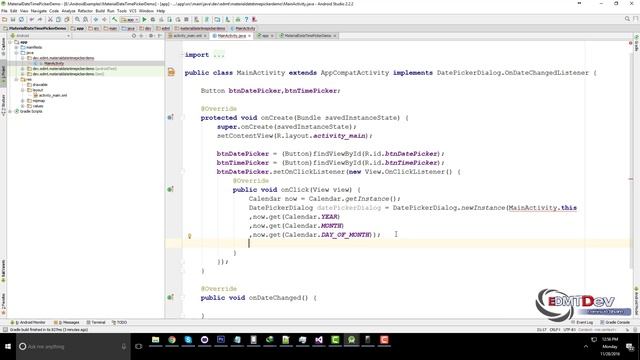This screenshot has height=360, width=640.
Task: Click the Project panel settings gear icon
Action: (x=151, y=36)
